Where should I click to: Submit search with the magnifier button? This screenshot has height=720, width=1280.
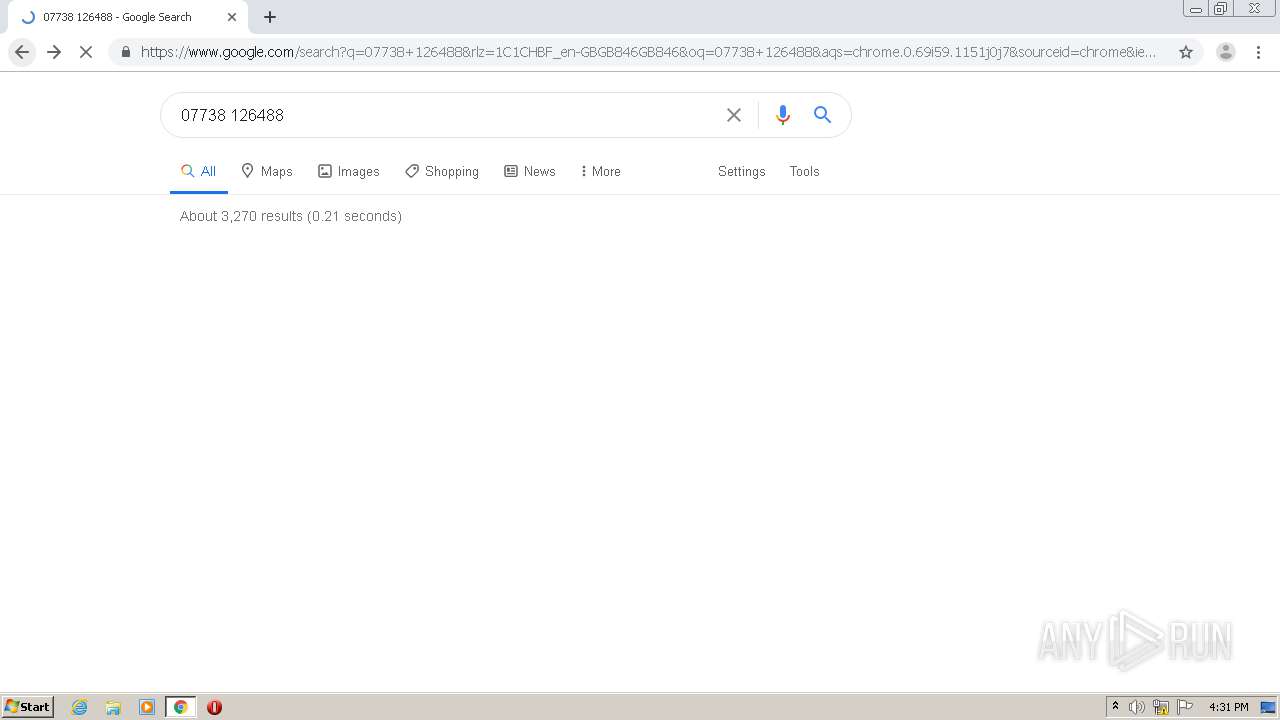tap(822, 115)
